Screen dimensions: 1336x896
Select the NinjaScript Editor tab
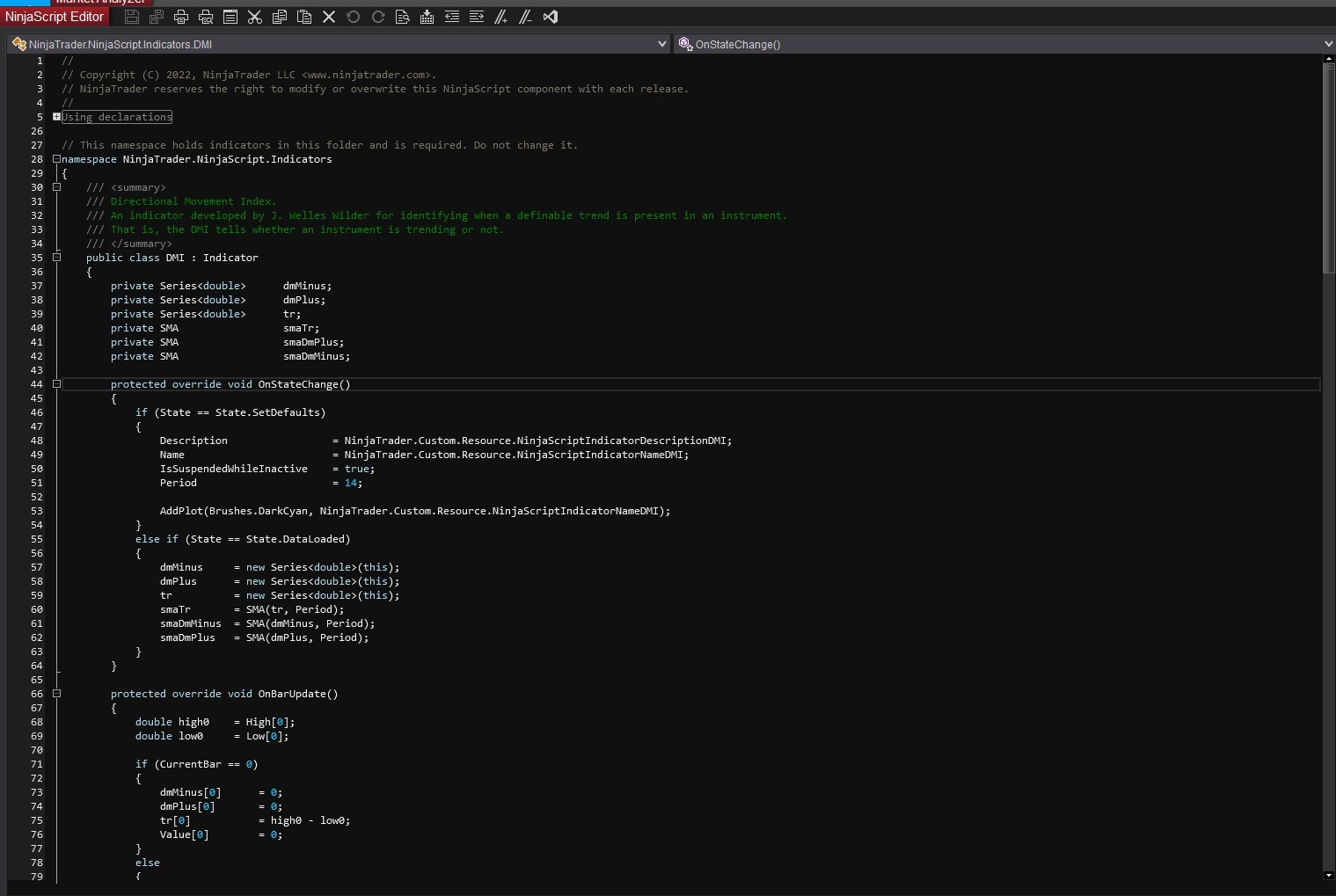(x=55, y=17)
